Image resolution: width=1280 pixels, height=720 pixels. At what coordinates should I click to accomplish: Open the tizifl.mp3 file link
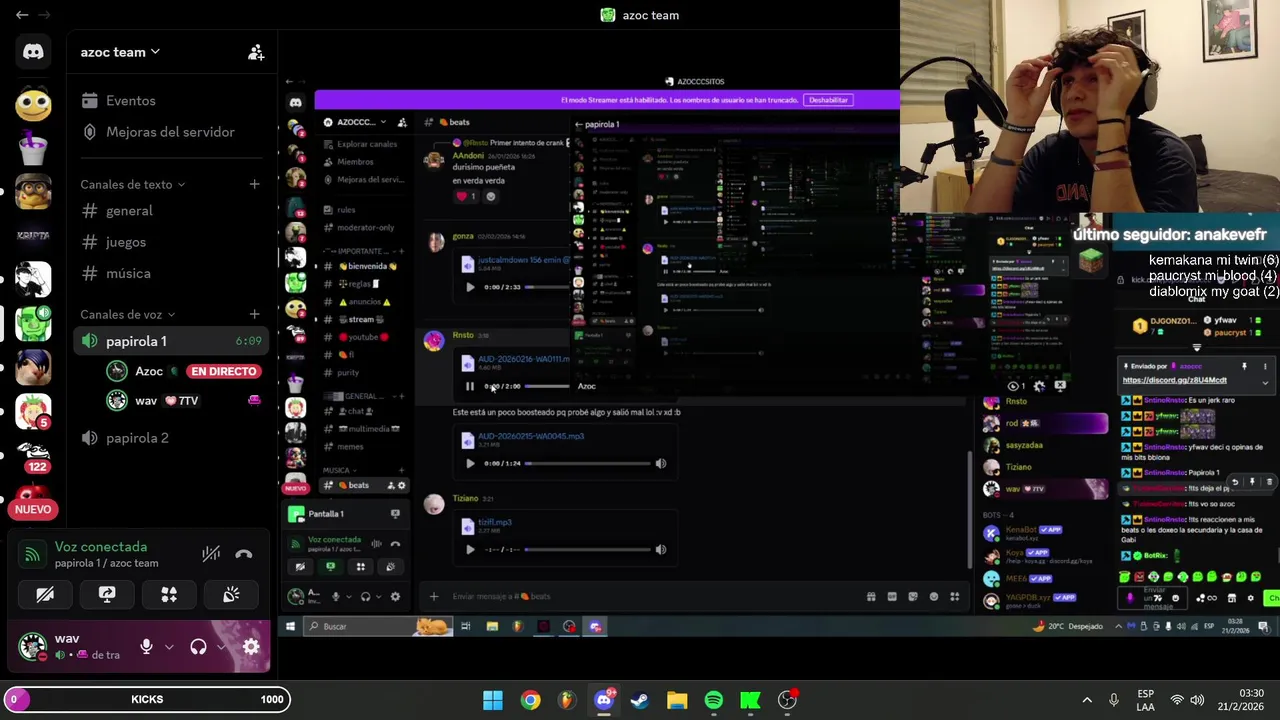click(495, 522)
